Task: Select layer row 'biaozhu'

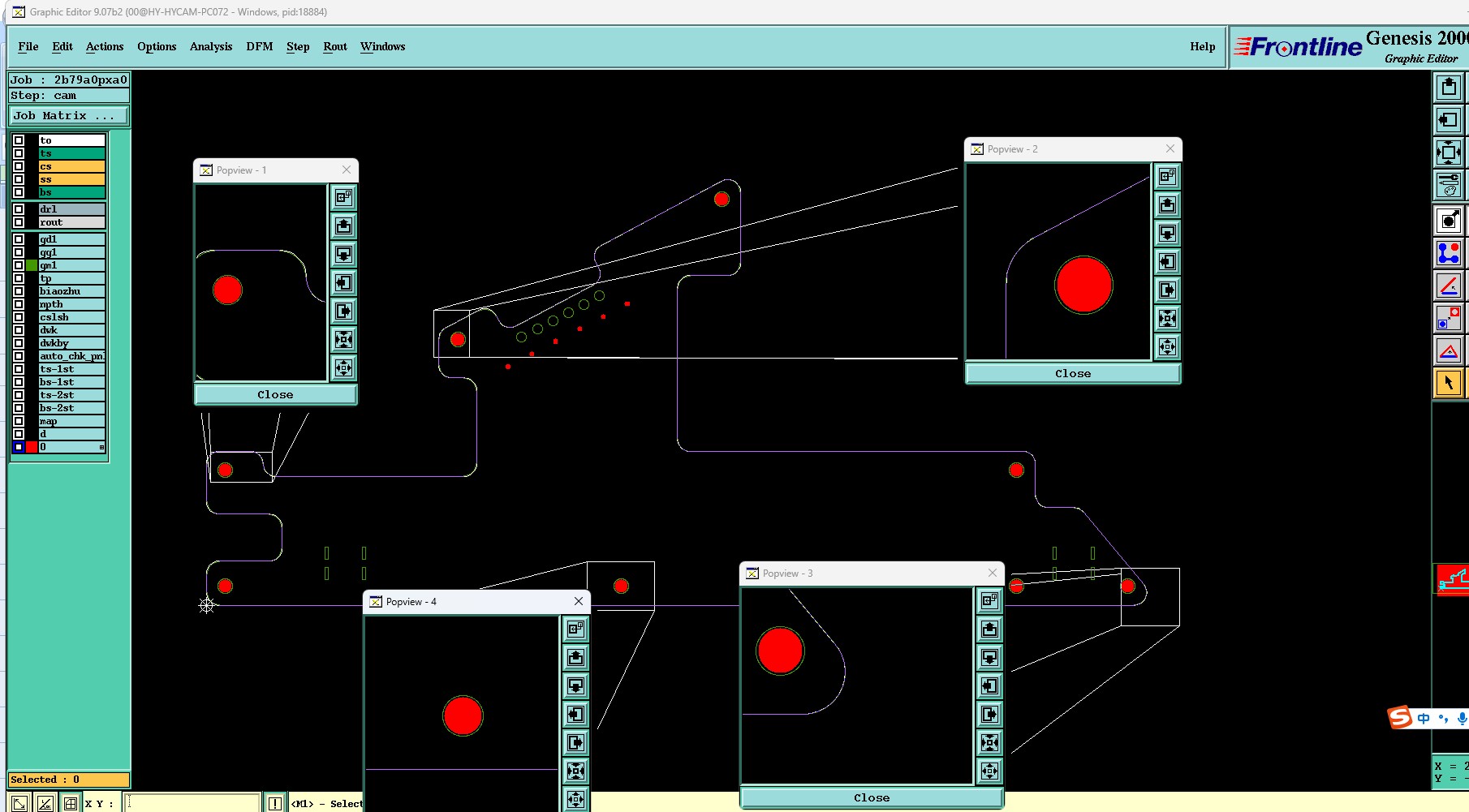Action: (x=72, y=291)
